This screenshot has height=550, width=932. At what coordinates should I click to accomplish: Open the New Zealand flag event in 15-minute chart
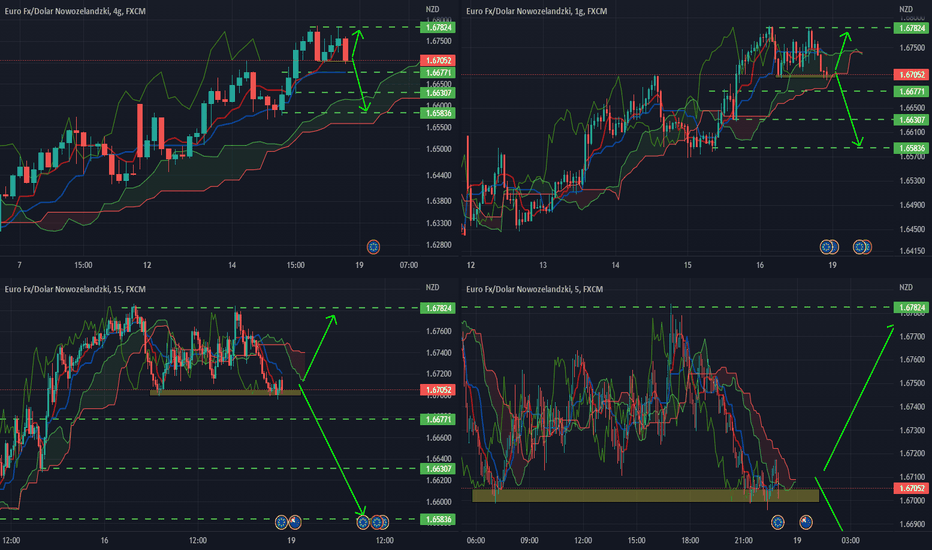[x=295, y=523]
